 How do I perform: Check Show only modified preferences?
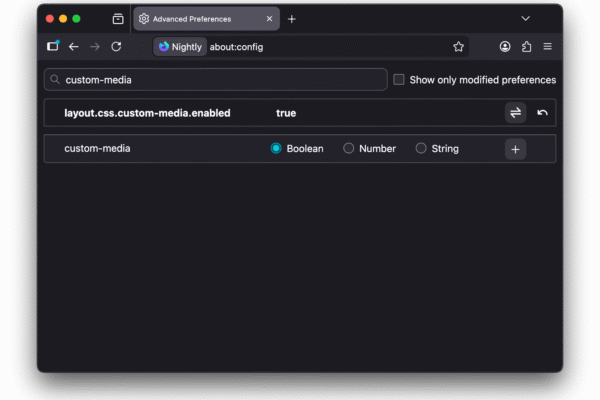399,80
